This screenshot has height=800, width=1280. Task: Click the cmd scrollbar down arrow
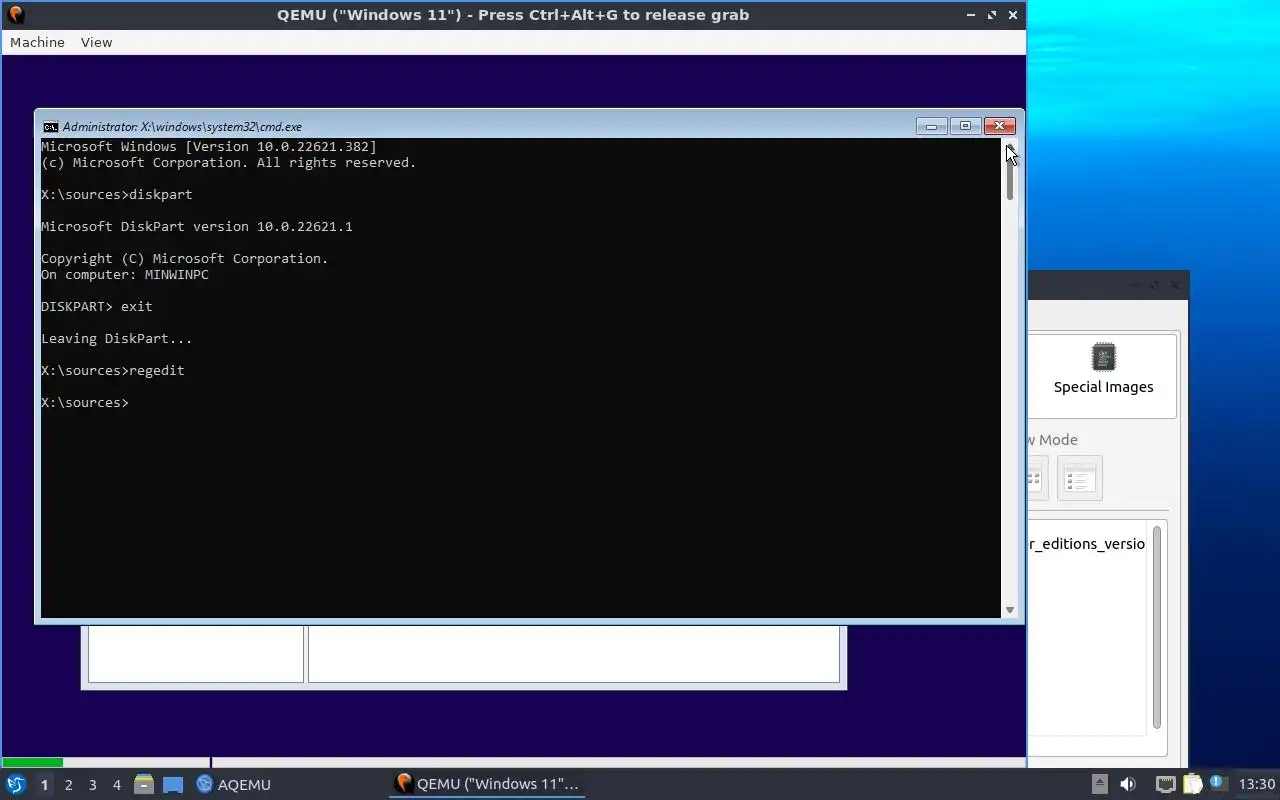[x=1010, y=610]
